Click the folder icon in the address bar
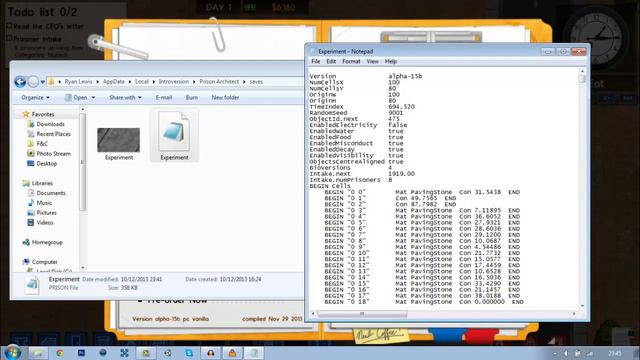Viewport: 640px width, 360px height. point(51,82)
